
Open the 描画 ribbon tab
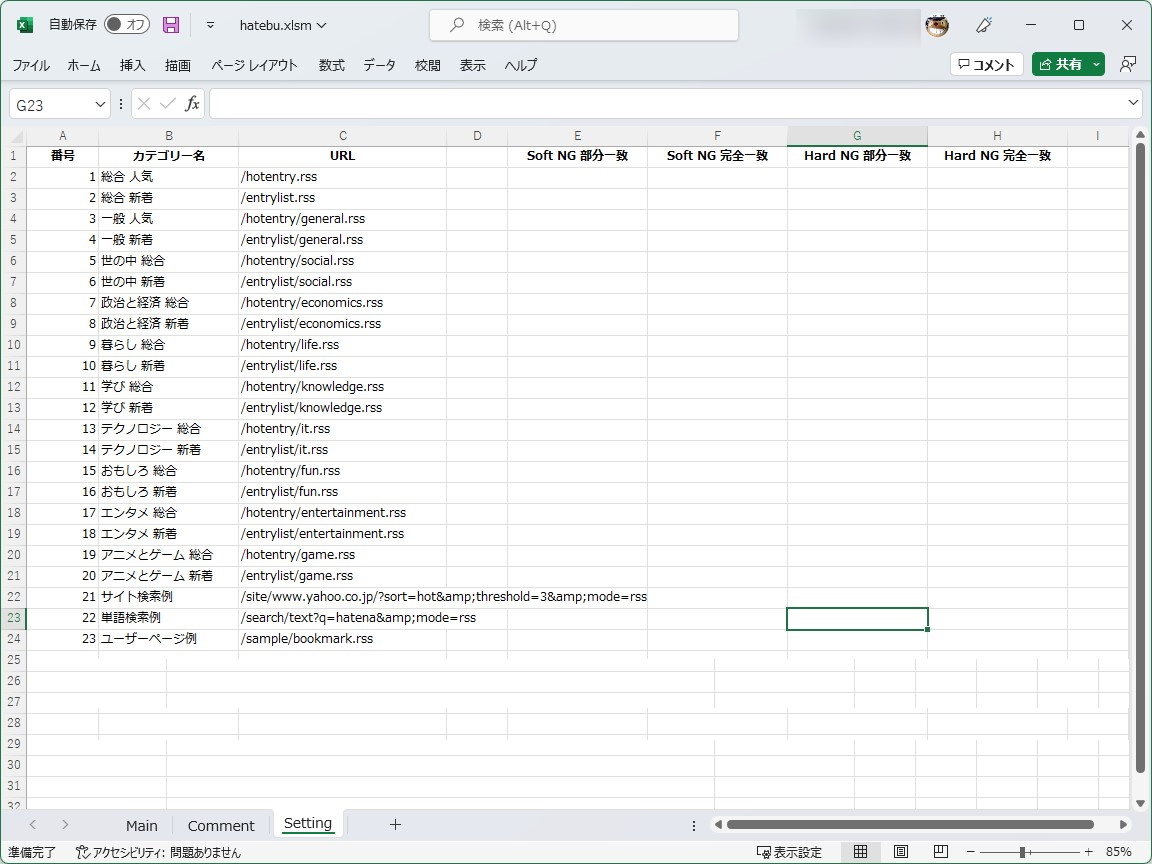pyautogui.click(x=178, y=65)
